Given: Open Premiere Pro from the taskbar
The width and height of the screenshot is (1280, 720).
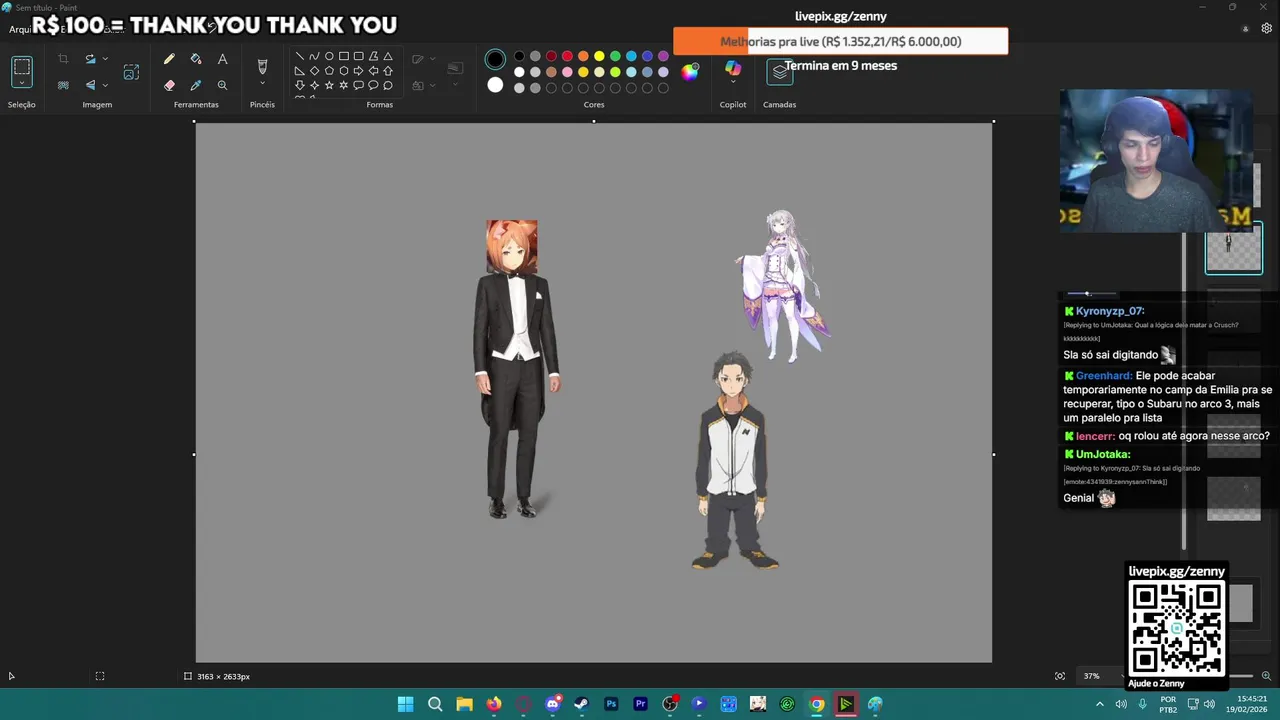Looking at the screenshot, I should (x=640, y=704).
